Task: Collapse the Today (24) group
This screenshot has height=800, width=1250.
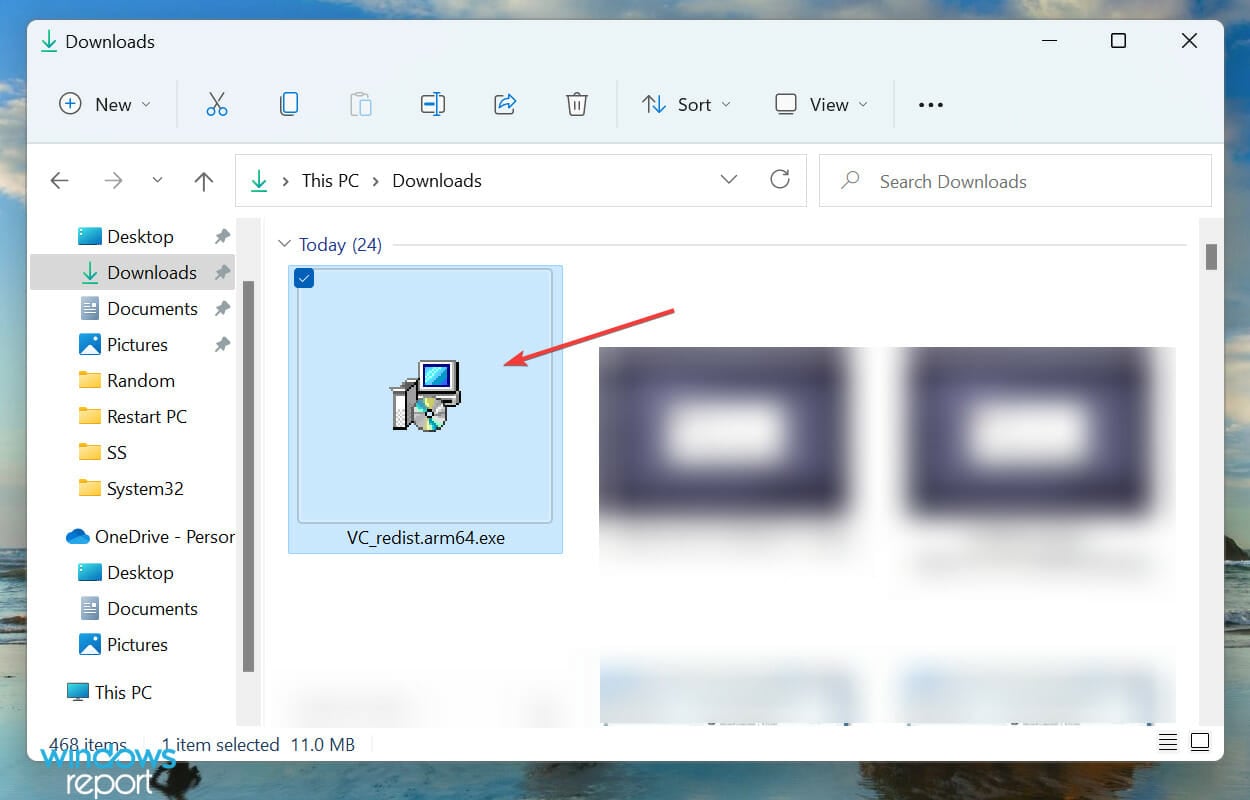Action: click(285, 244)
